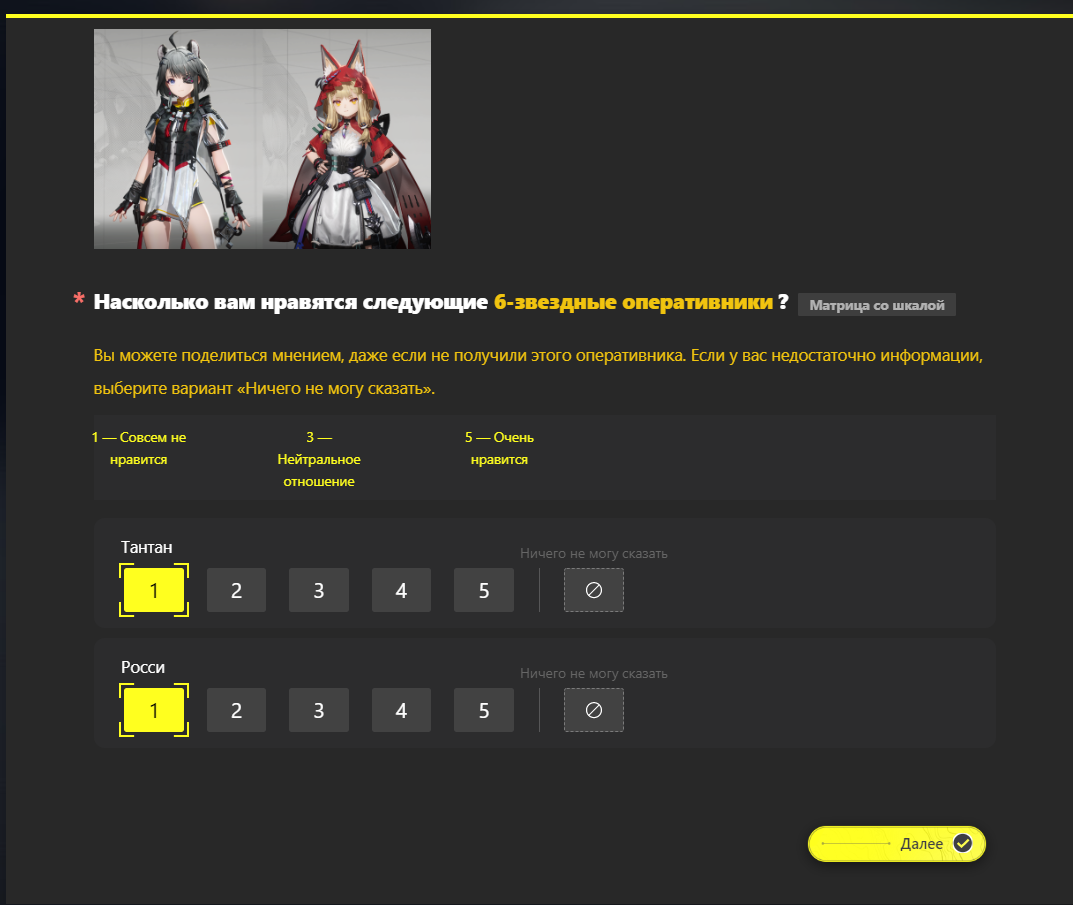Image resolution: width=1073 pixels, height=905 pixels.
Task: Select rating 2 for Росси
Action: [236, 710]
